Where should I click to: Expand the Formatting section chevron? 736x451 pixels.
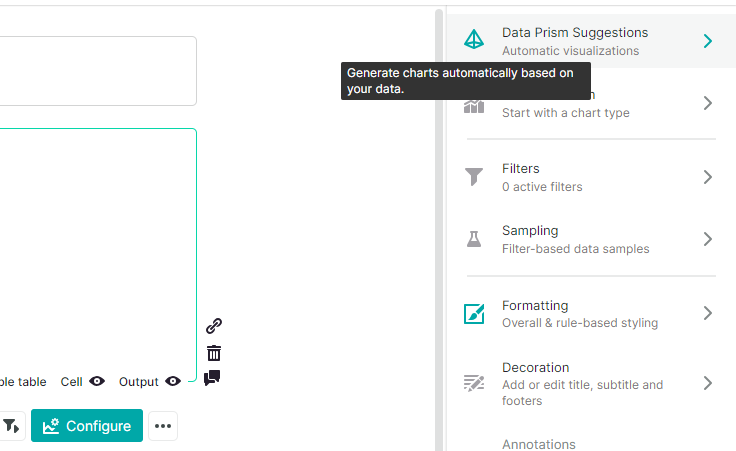[707, 313]
